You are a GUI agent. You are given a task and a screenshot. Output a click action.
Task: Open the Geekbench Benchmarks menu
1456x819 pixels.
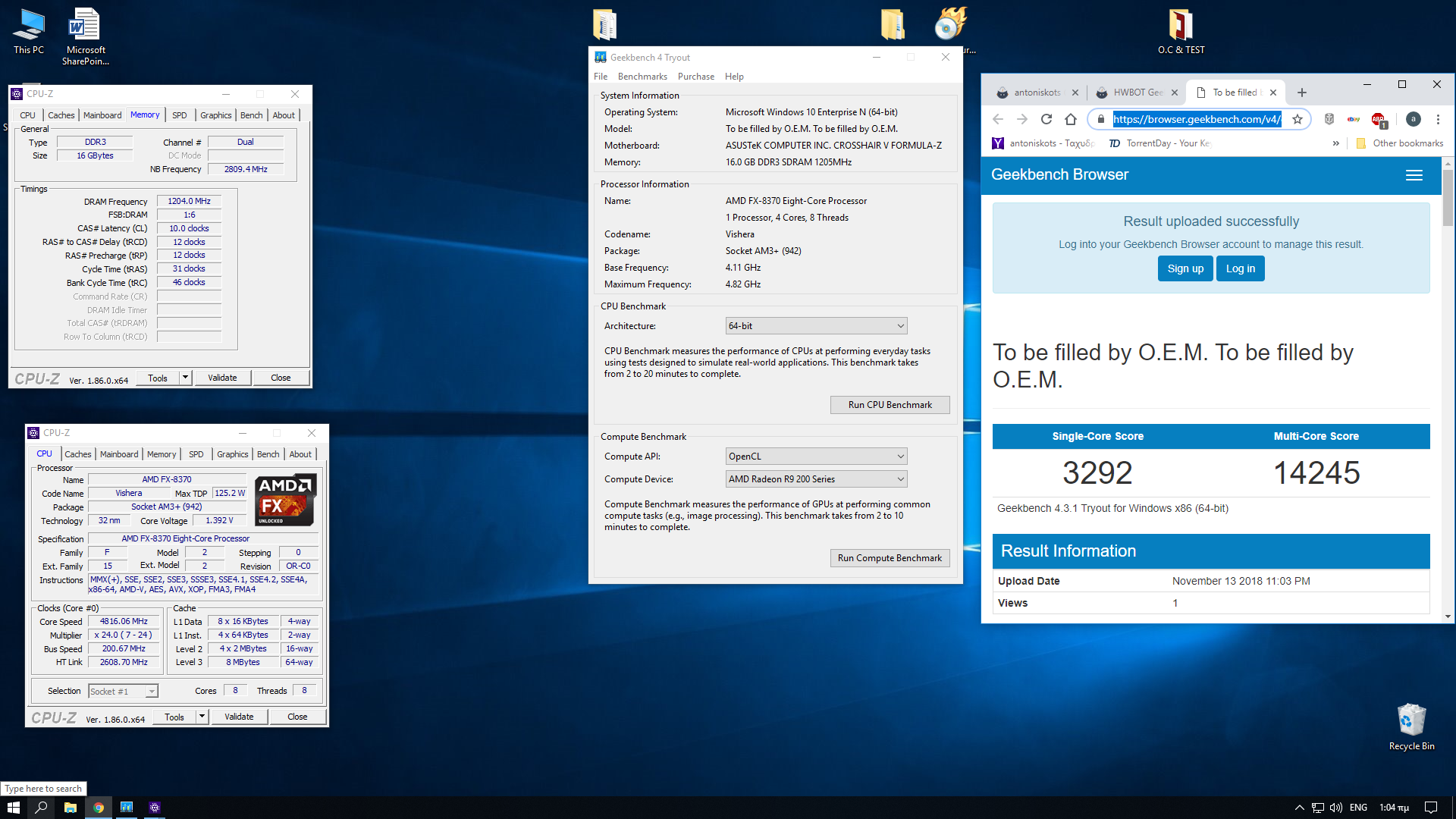coord(642,77)
